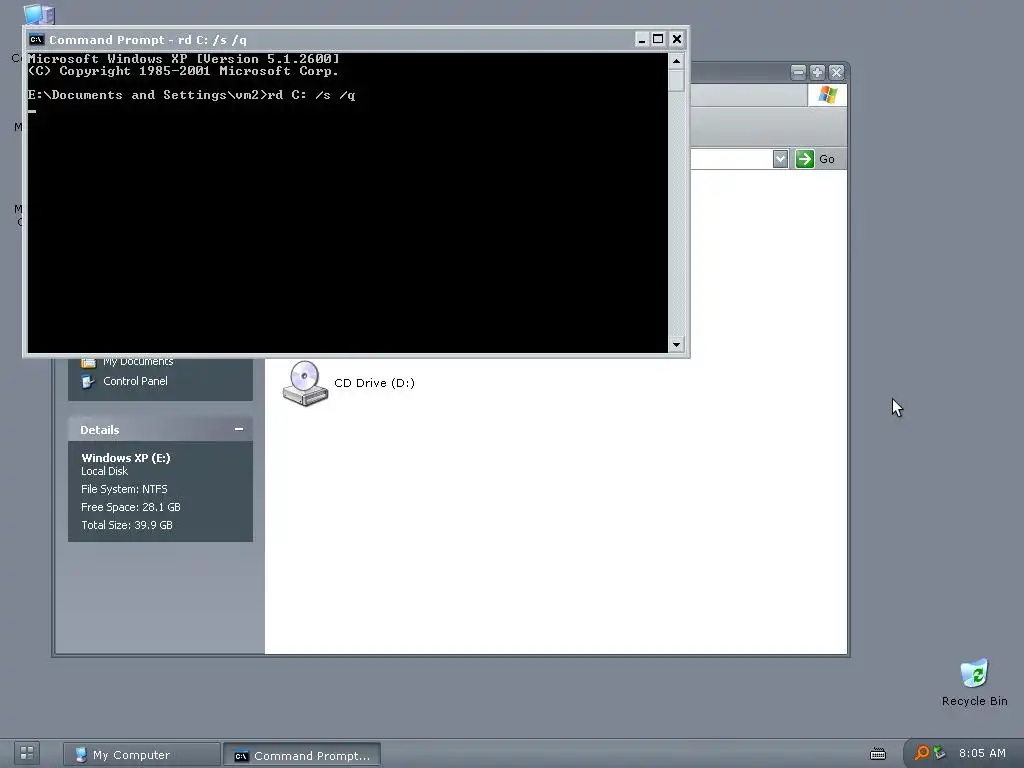Open the on-screen keyboard taskbar icon
Image resolution: width=1024 pixels, height=768 pixels.
[x=878, y=754]
